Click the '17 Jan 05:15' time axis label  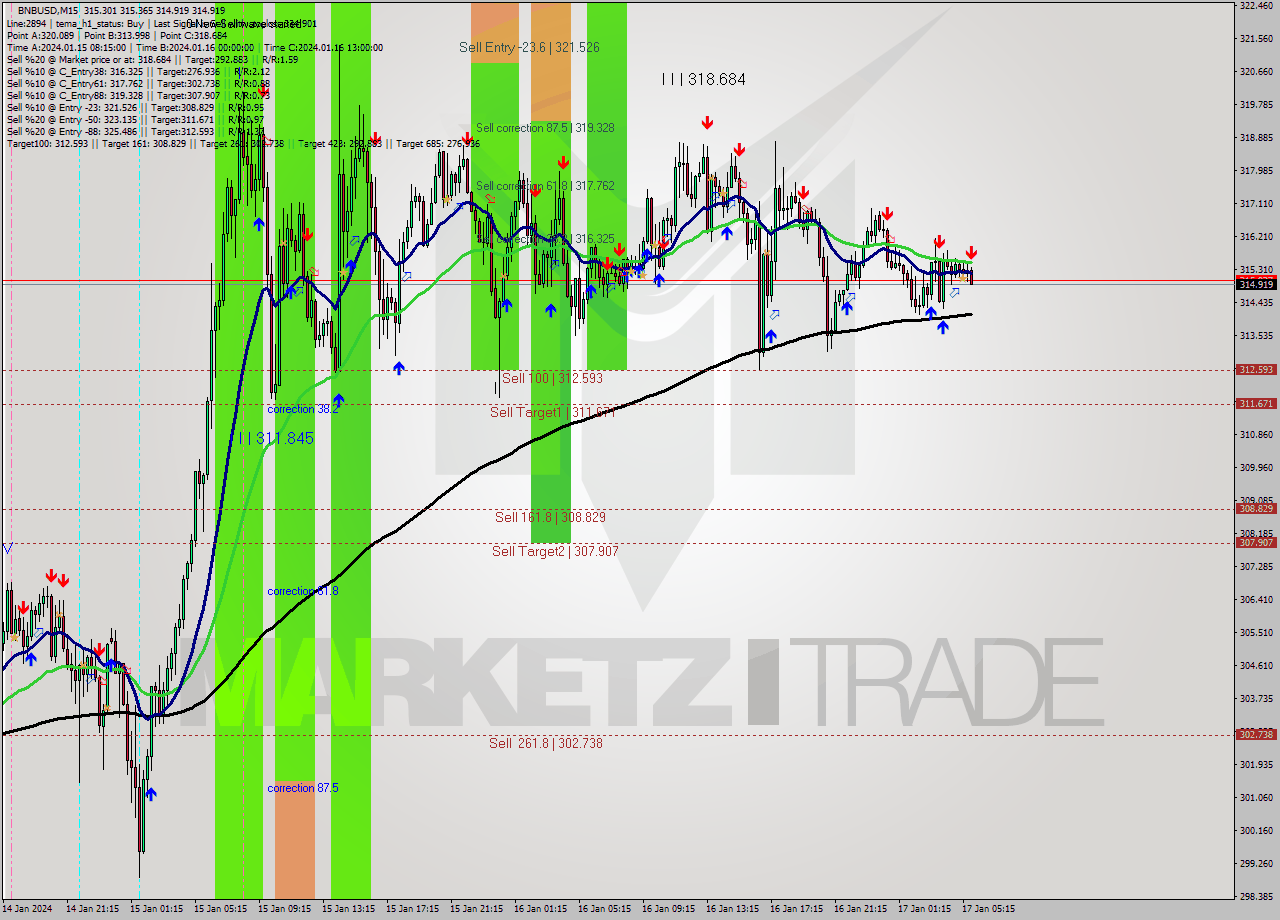pos(988,910)
